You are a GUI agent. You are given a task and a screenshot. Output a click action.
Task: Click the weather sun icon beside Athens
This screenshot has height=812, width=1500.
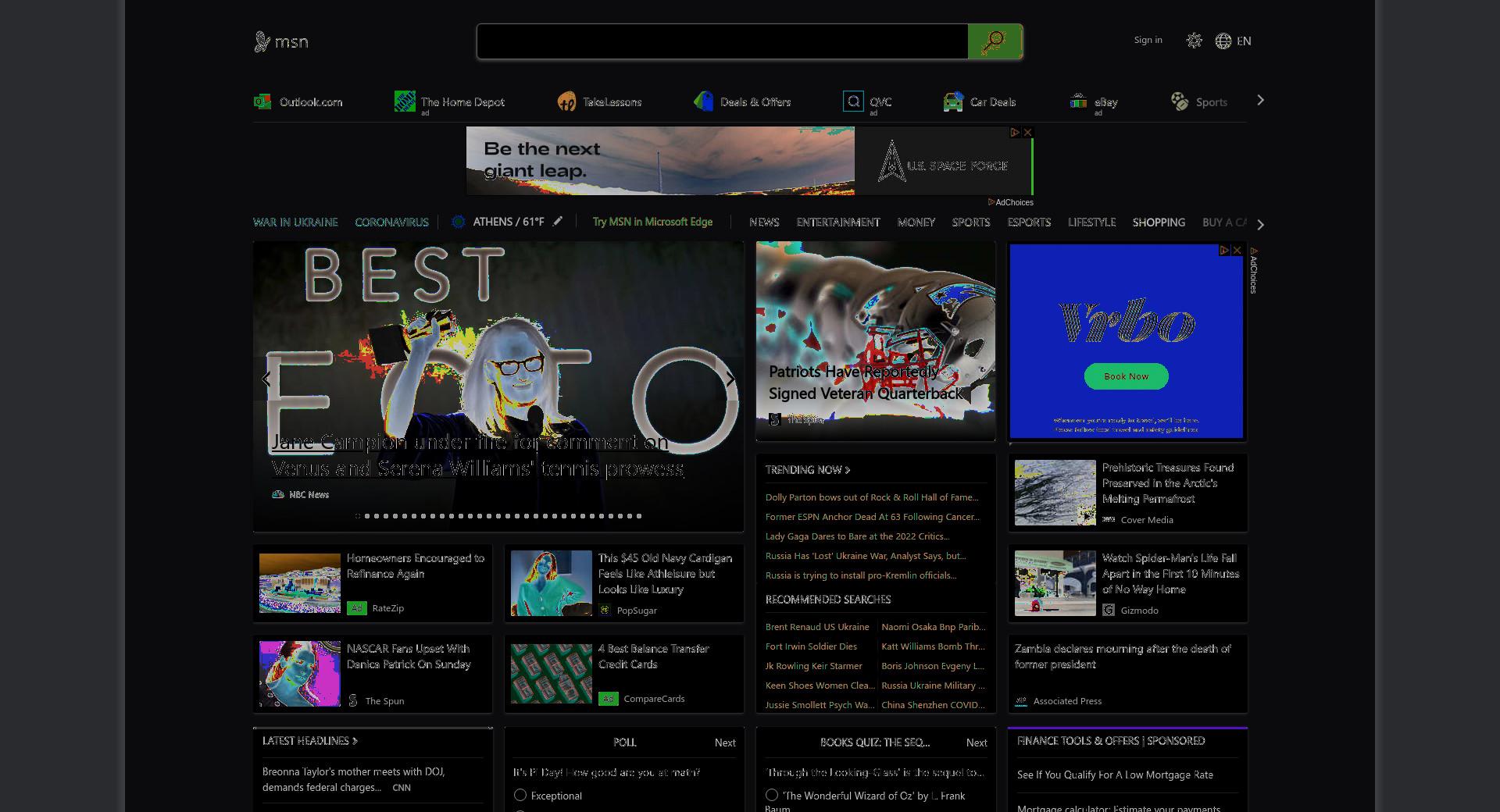click(459, 222)
